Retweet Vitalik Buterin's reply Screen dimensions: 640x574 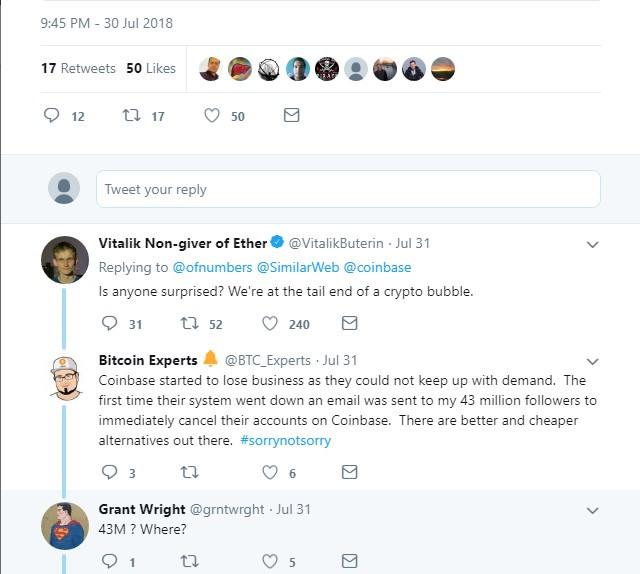190,324
